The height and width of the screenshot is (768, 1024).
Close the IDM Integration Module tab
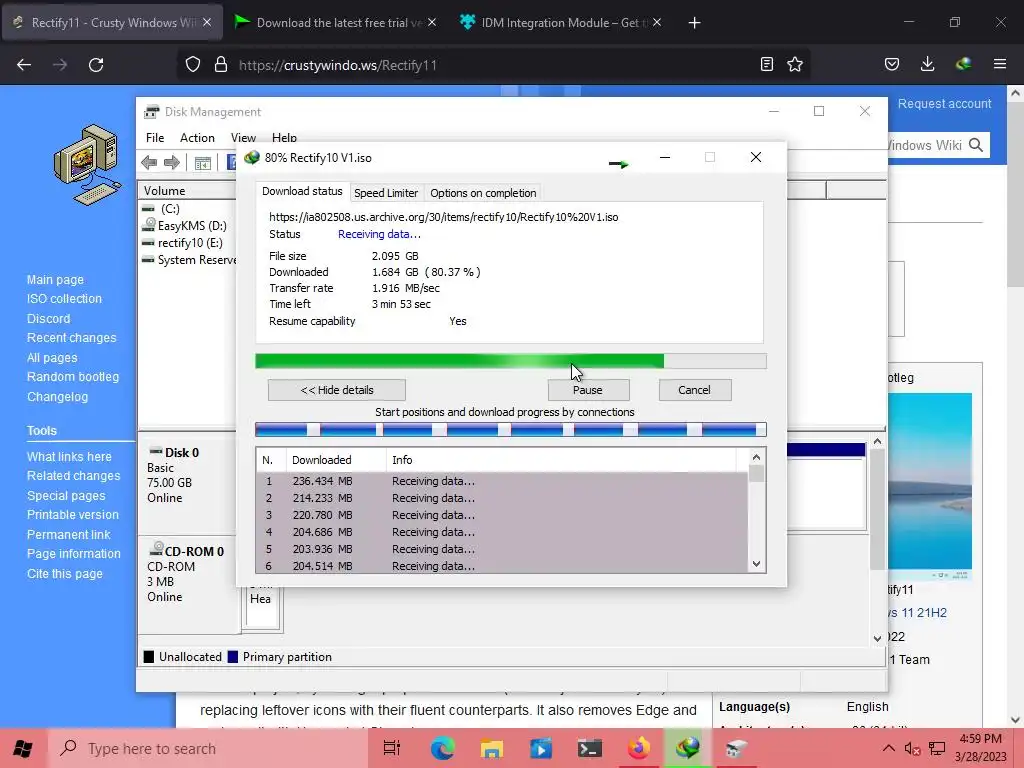pos(657,22)
